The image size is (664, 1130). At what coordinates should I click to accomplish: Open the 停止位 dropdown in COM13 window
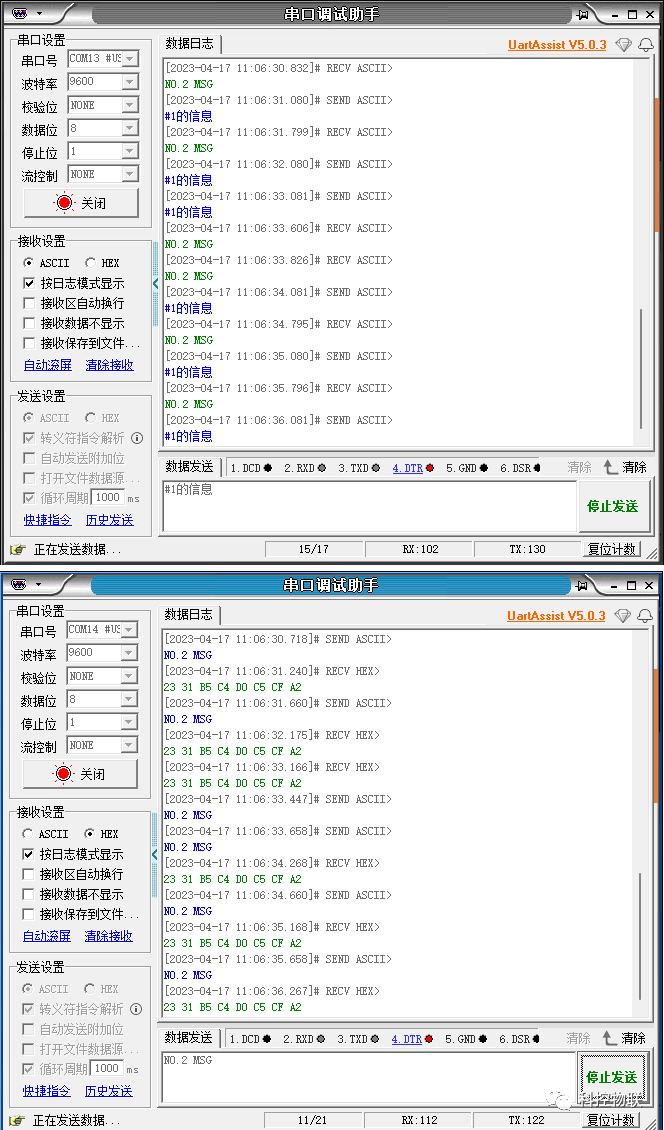[x=130, y=151]
